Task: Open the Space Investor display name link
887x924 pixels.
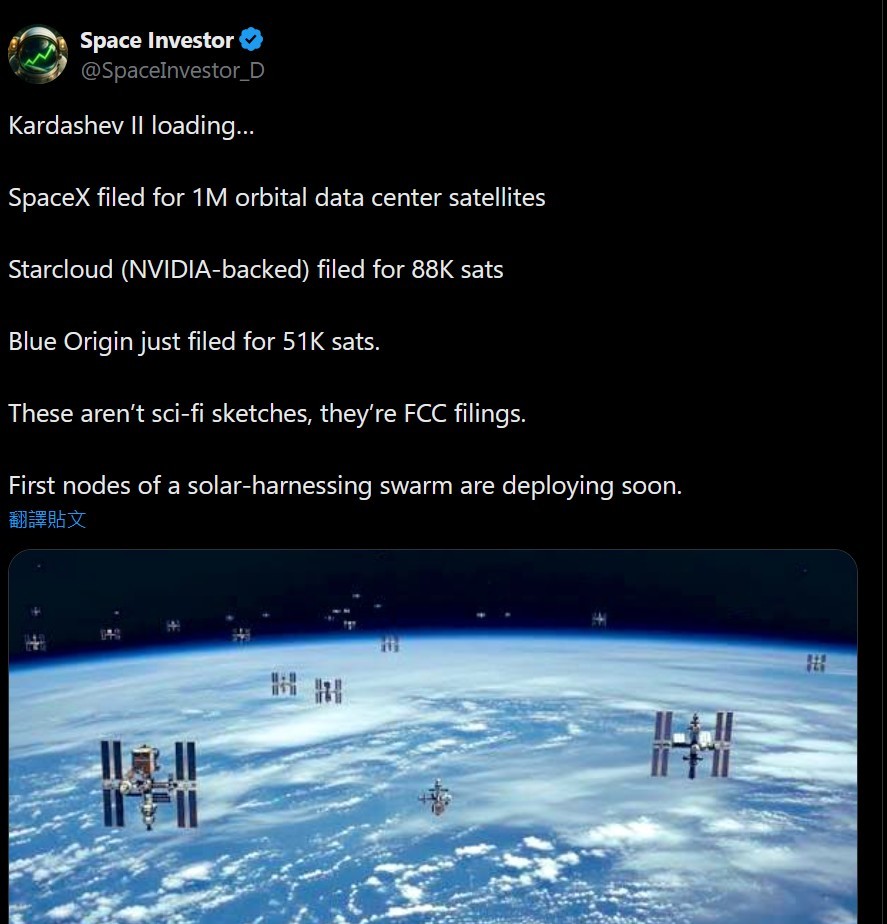Action: point(157,41)
